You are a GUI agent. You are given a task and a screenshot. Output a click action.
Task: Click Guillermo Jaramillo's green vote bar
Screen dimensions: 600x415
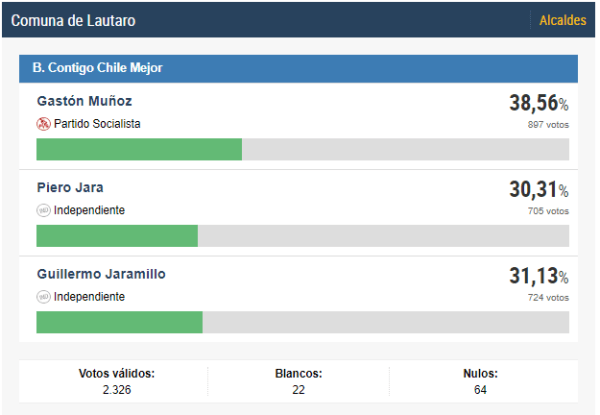click(119, 322)
